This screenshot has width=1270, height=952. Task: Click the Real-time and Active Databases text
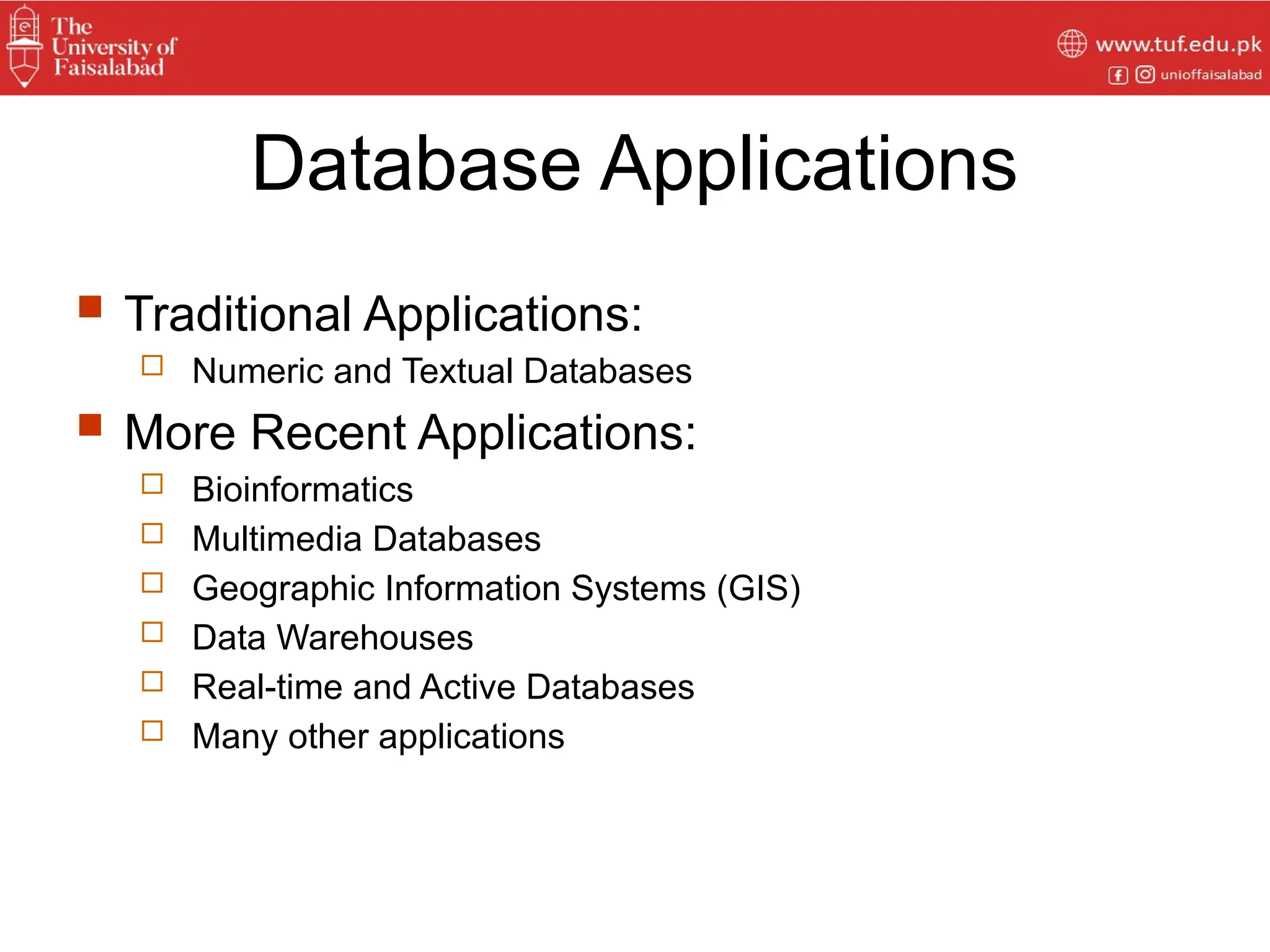click(443, 687)
